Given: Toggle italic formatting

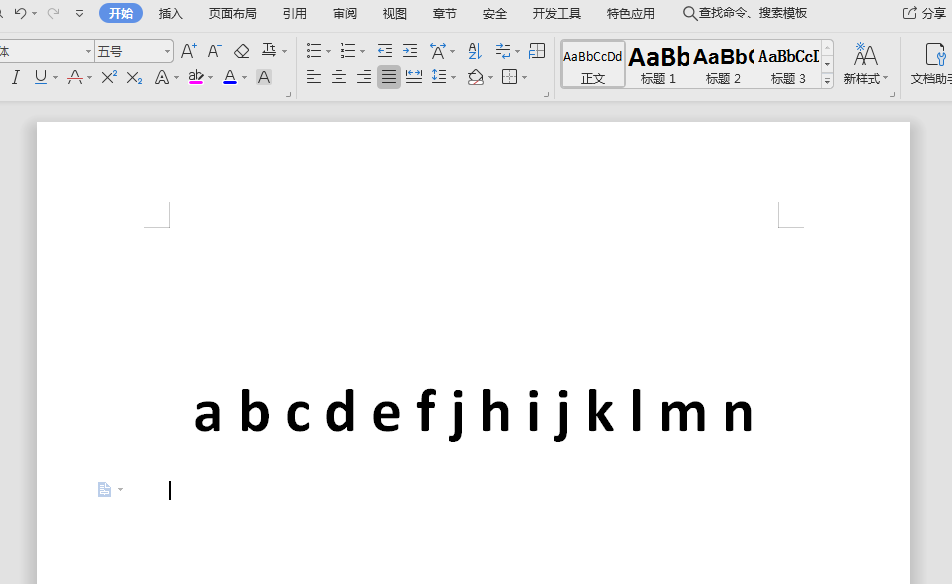Looking at the screenshot, I should click(x=15, y=77).
